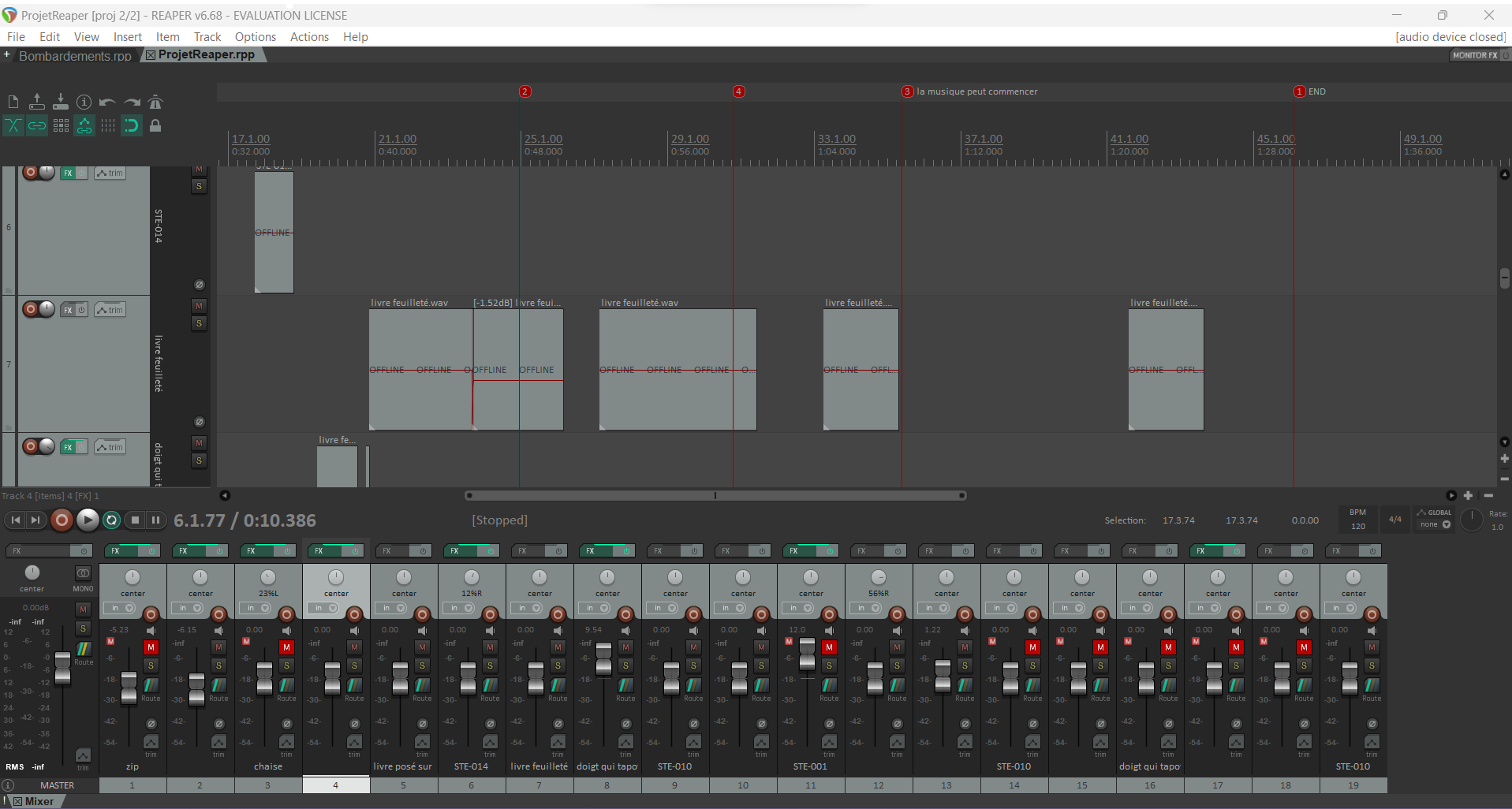Click transport Pause button
The height and width of the screenshot is (809, 1512).
pyautogui.click(x=156, y=520)
